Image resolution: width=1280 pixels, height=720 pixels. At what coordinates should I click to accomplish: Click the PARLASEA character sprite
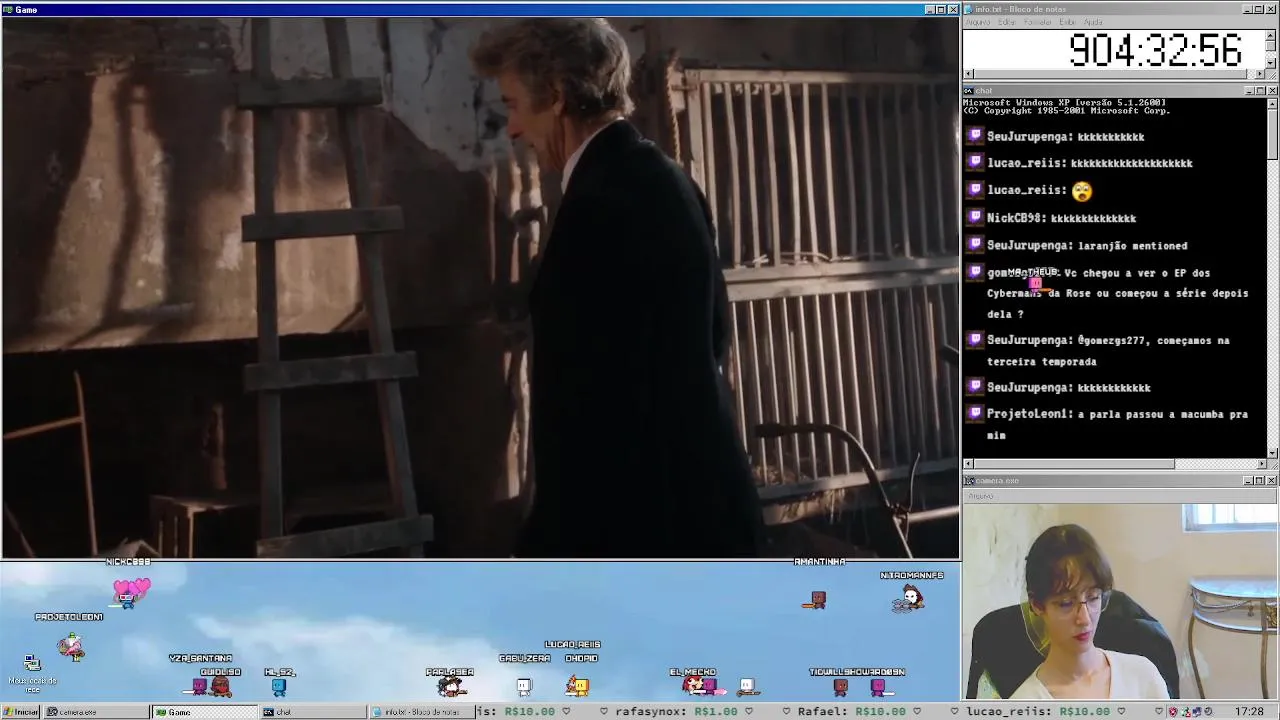tap(451, 686)
